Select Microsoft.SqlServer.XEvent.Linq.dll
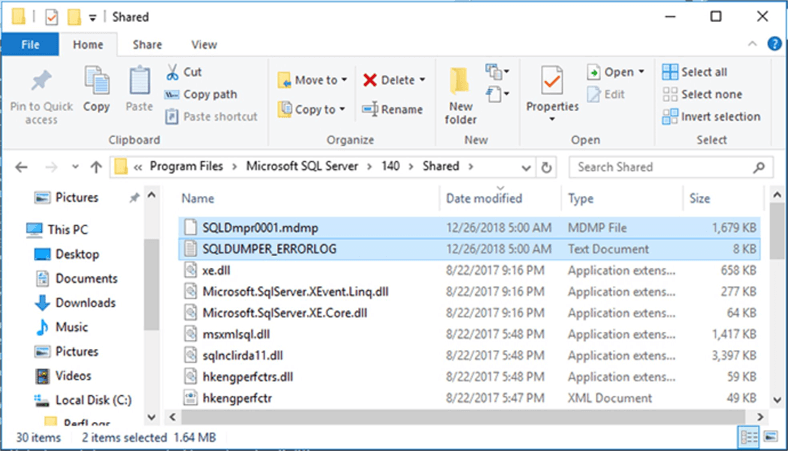 pos(469,292)
